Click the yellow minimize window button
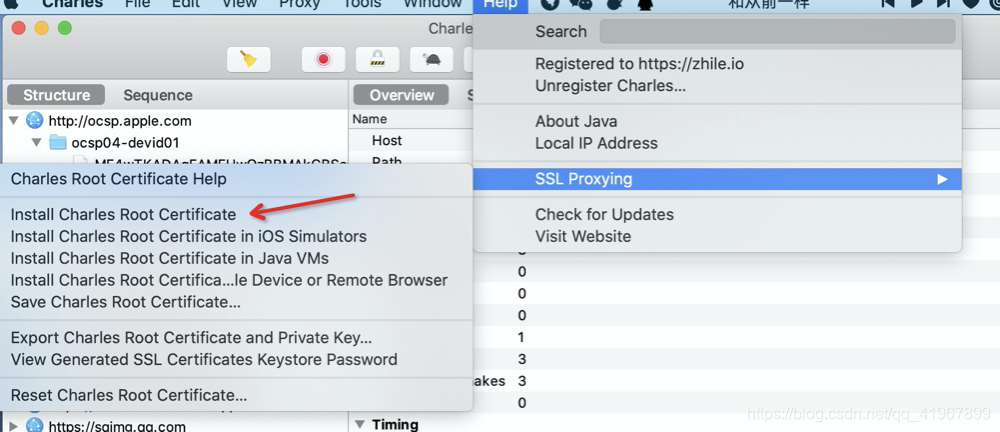This screenshot has height=432, width=1000. (x=41, y=28)
